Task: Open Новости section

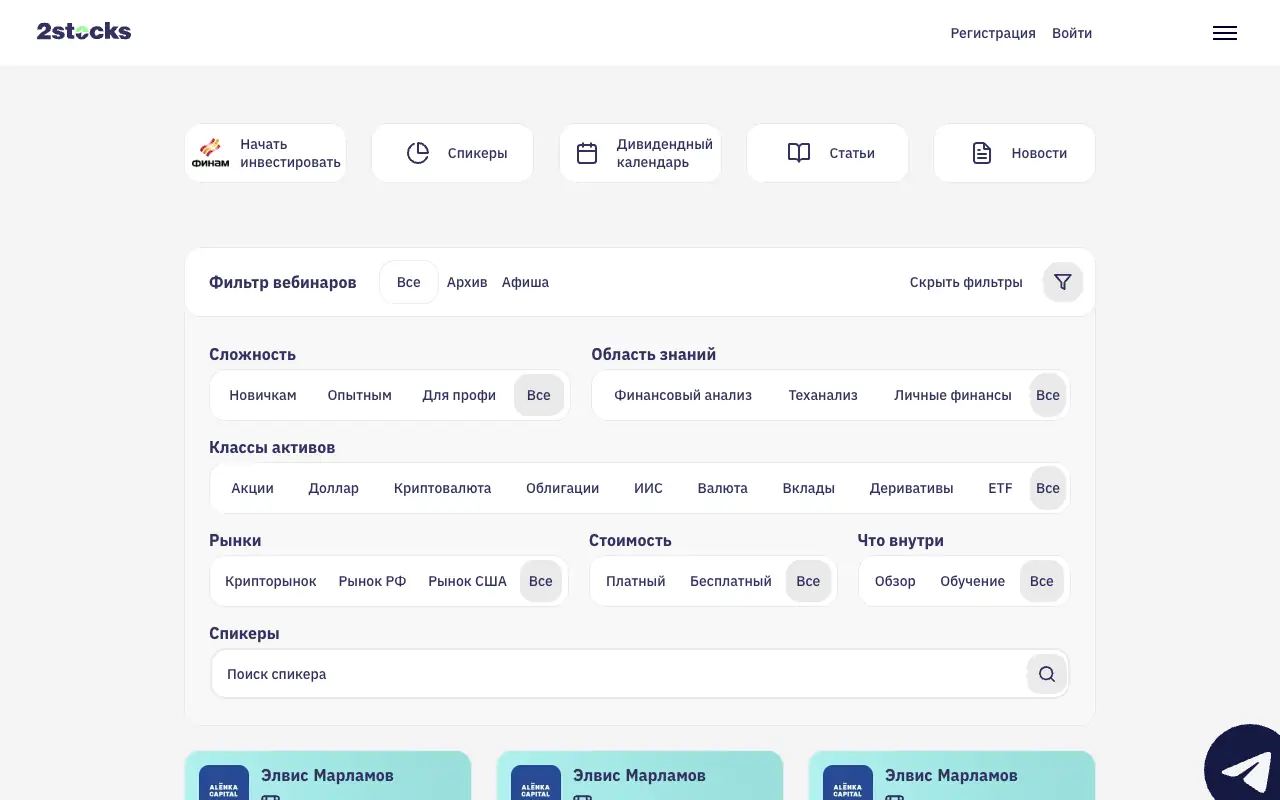Action: tap(1015, 153)
